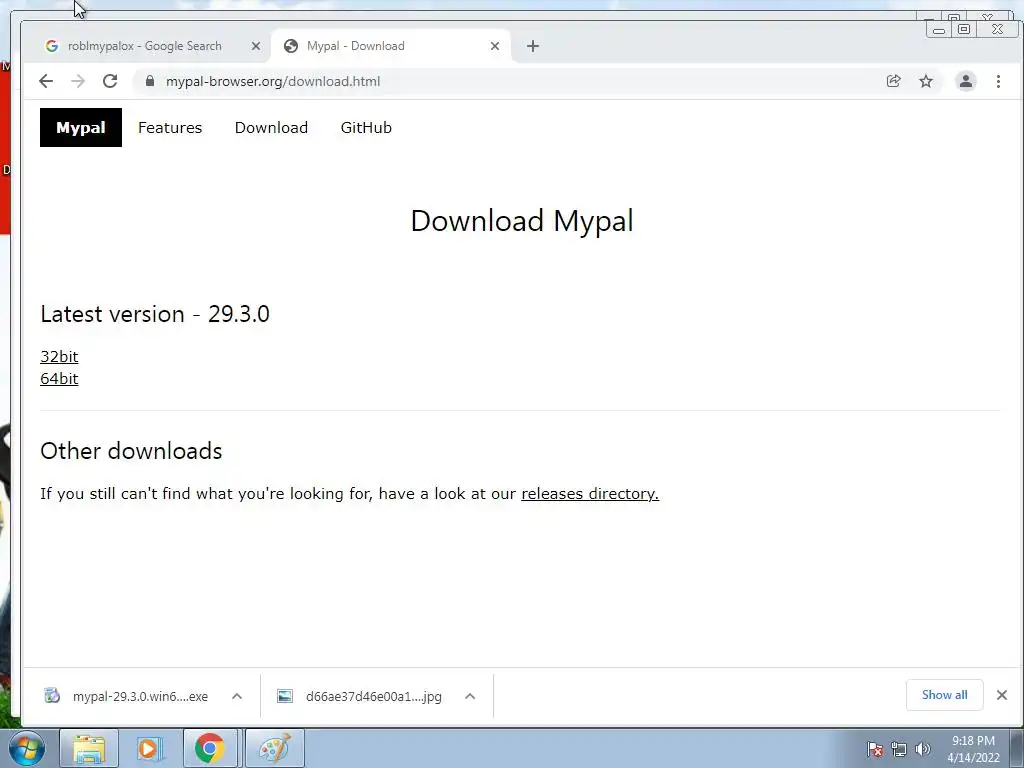Download the 64bit version
This screenshot has height=768, width=1024.
59,379
